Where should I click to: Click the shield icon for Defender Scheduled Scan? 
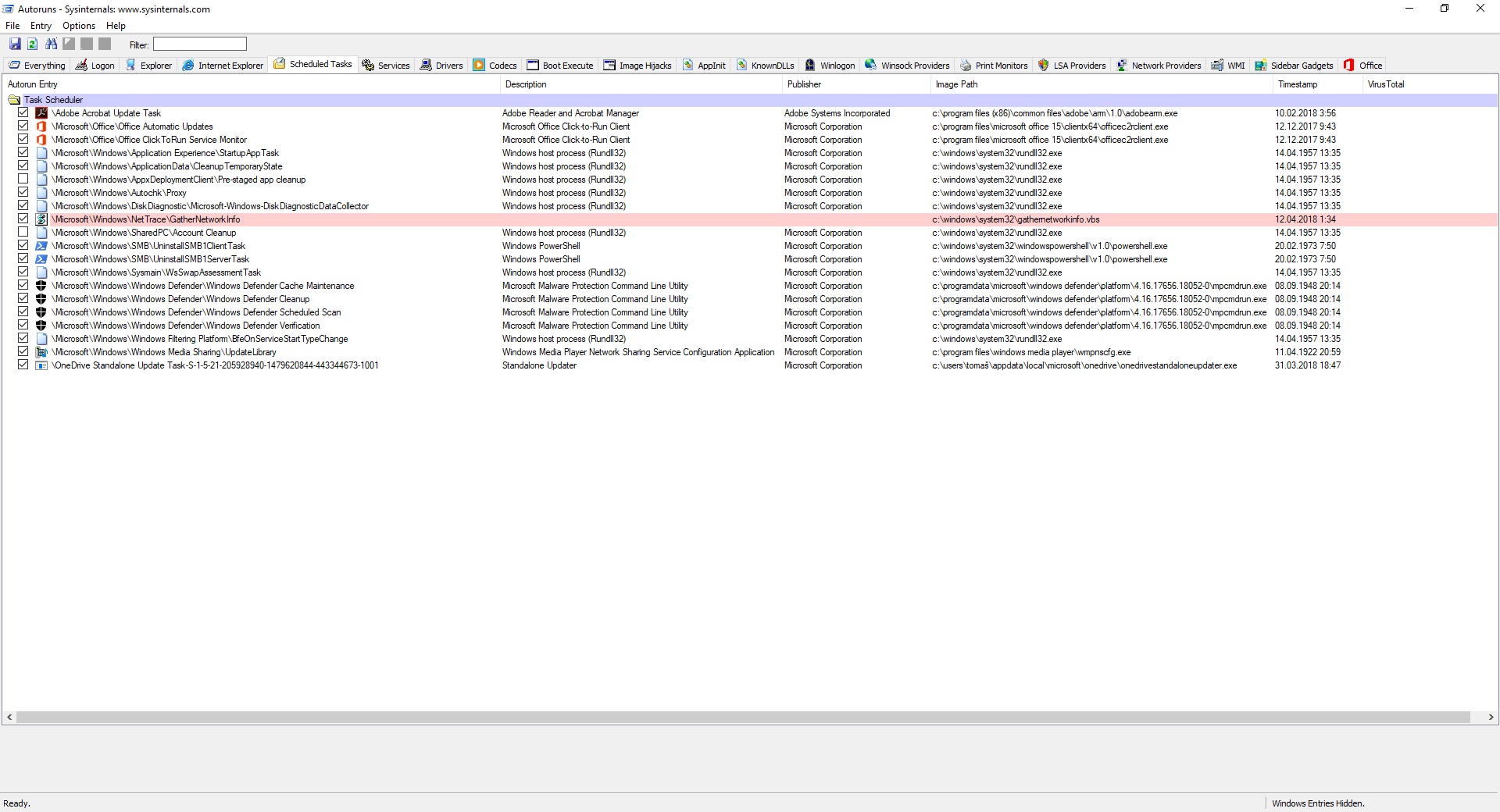41,312
